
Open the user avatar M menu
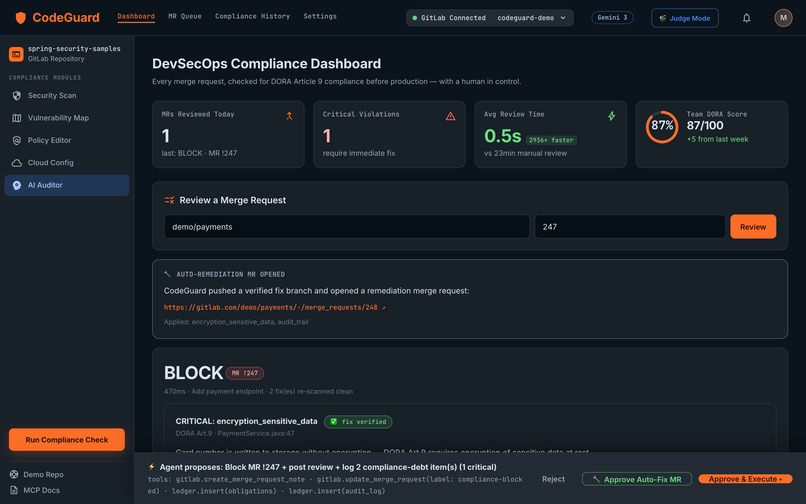click(783, 18)
